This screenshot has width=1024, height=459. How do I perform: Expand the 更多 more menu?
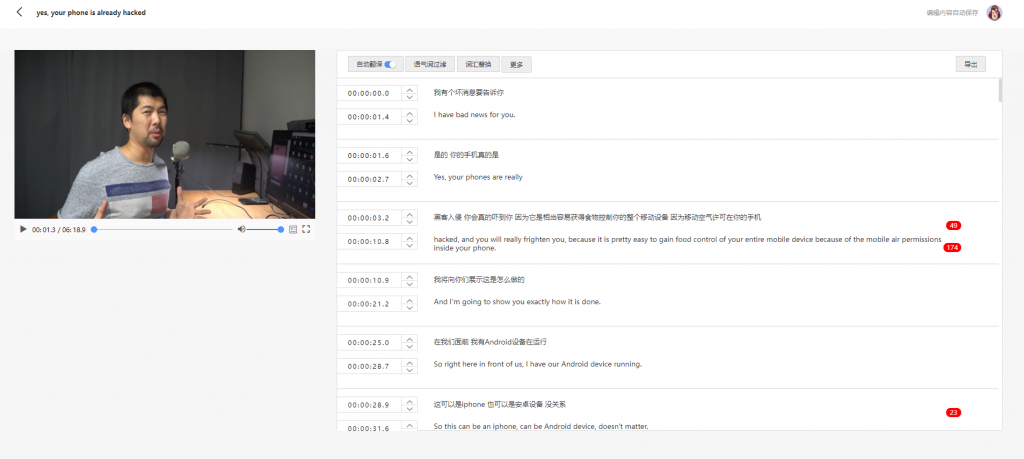point(517,64)
